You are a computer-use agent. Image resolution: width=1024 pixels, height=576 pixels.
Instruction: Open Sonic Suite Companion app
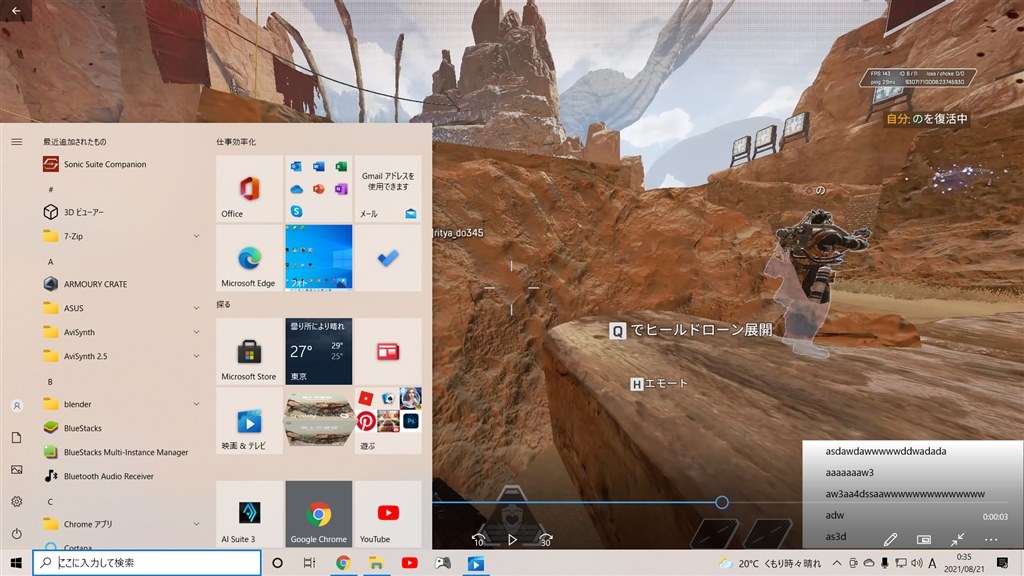click(x=104, y=165)
